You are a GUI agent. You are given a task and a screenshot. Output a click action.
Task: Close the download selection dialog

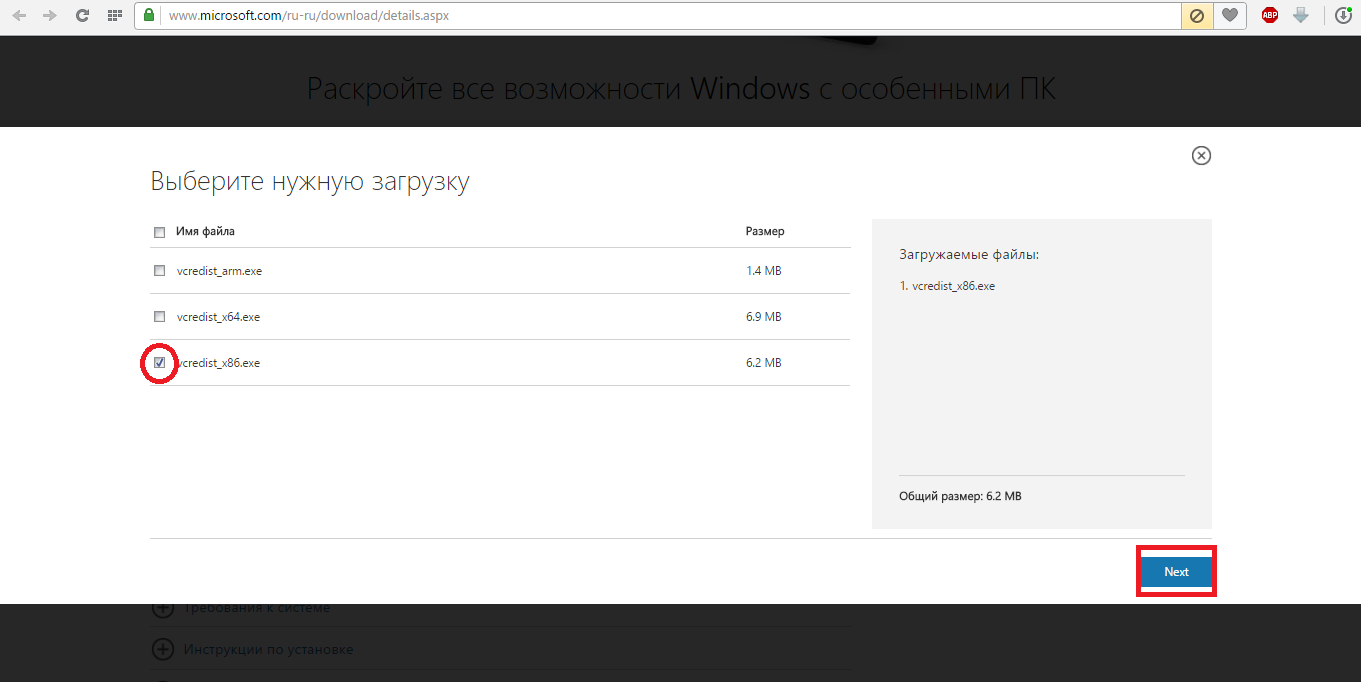click(x=1201, y=155)
